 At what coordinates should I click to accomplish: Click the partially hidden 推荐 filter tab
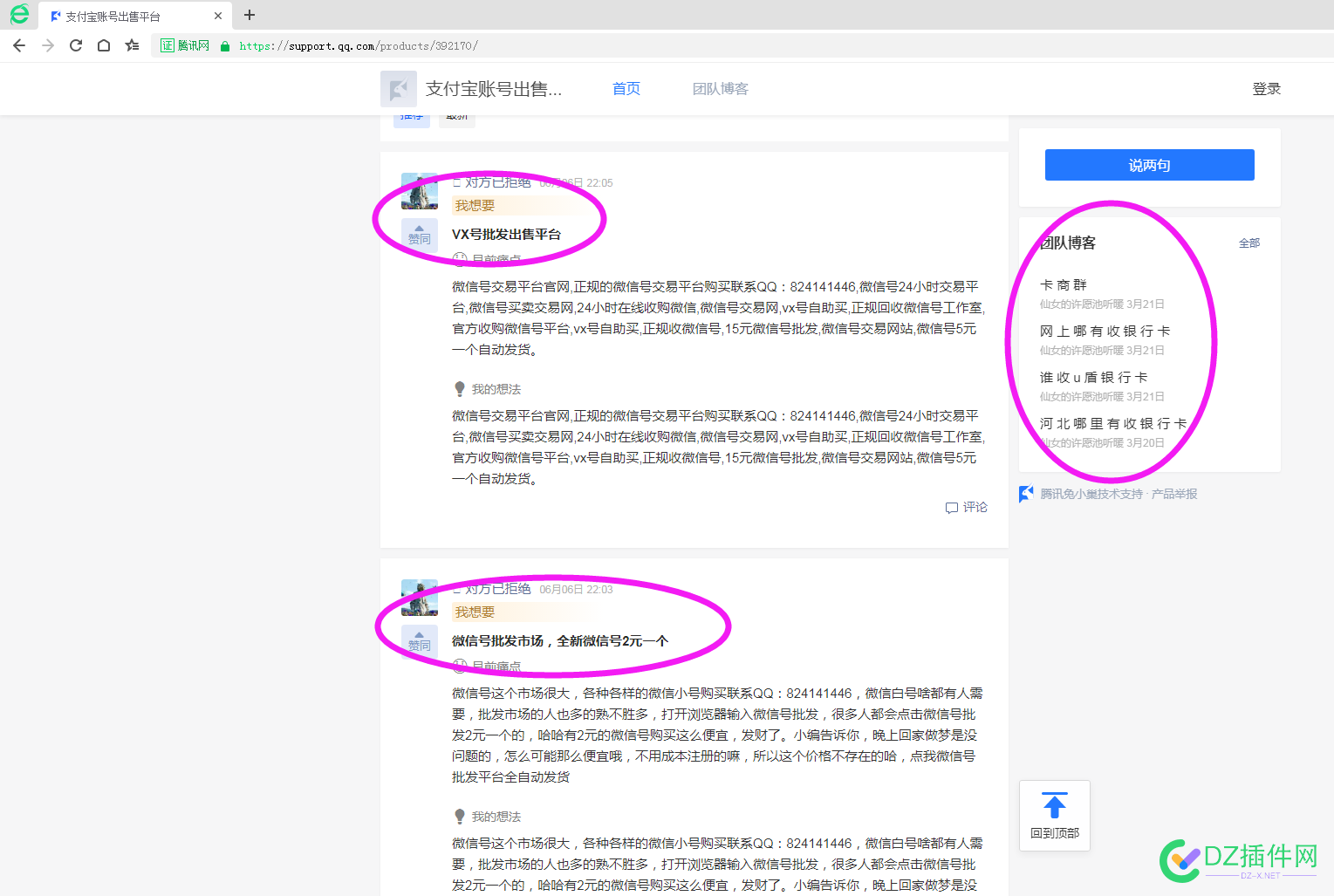[412, 117]
